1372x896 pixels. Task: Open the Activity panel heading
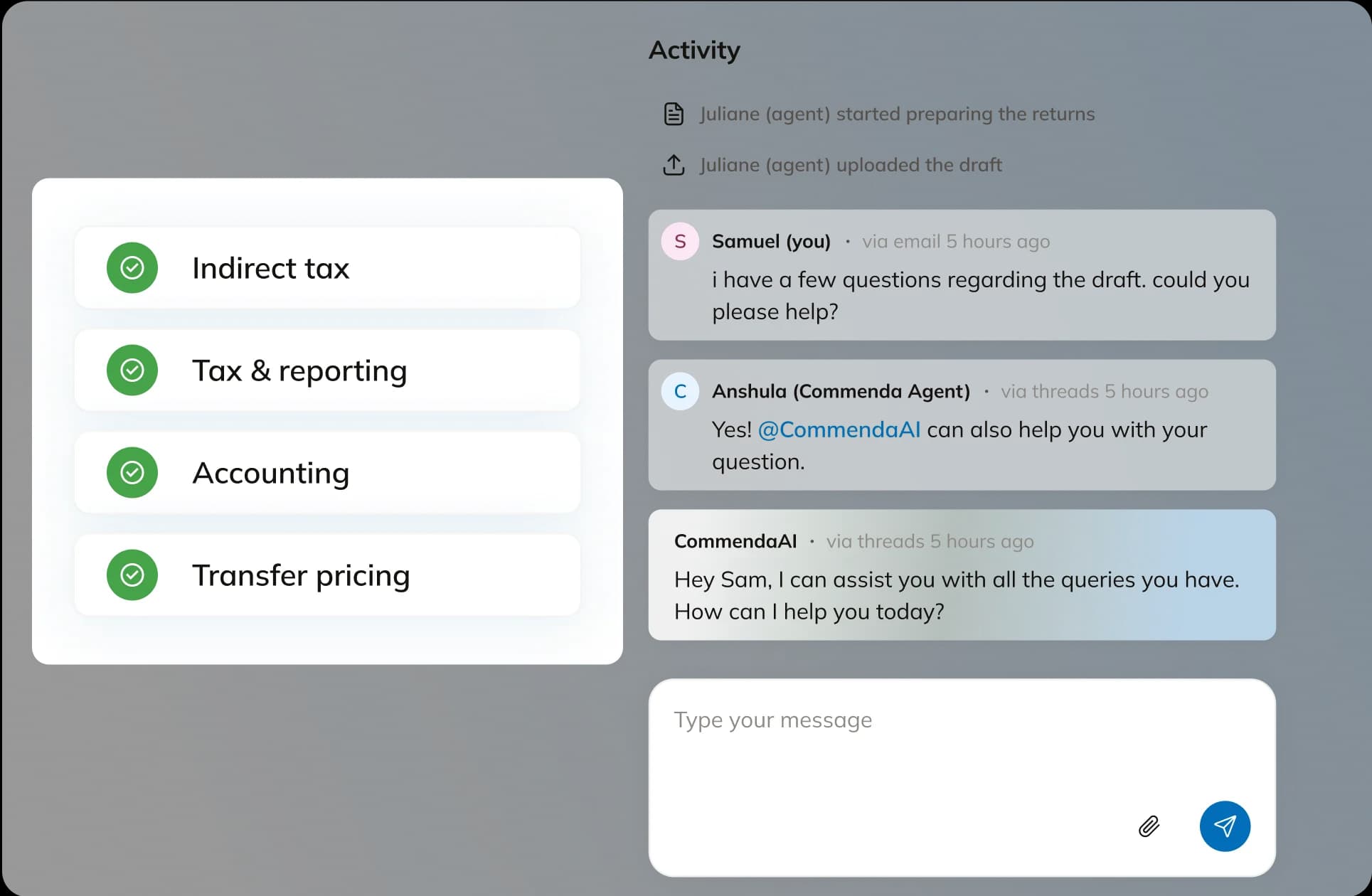pos(694,50)
